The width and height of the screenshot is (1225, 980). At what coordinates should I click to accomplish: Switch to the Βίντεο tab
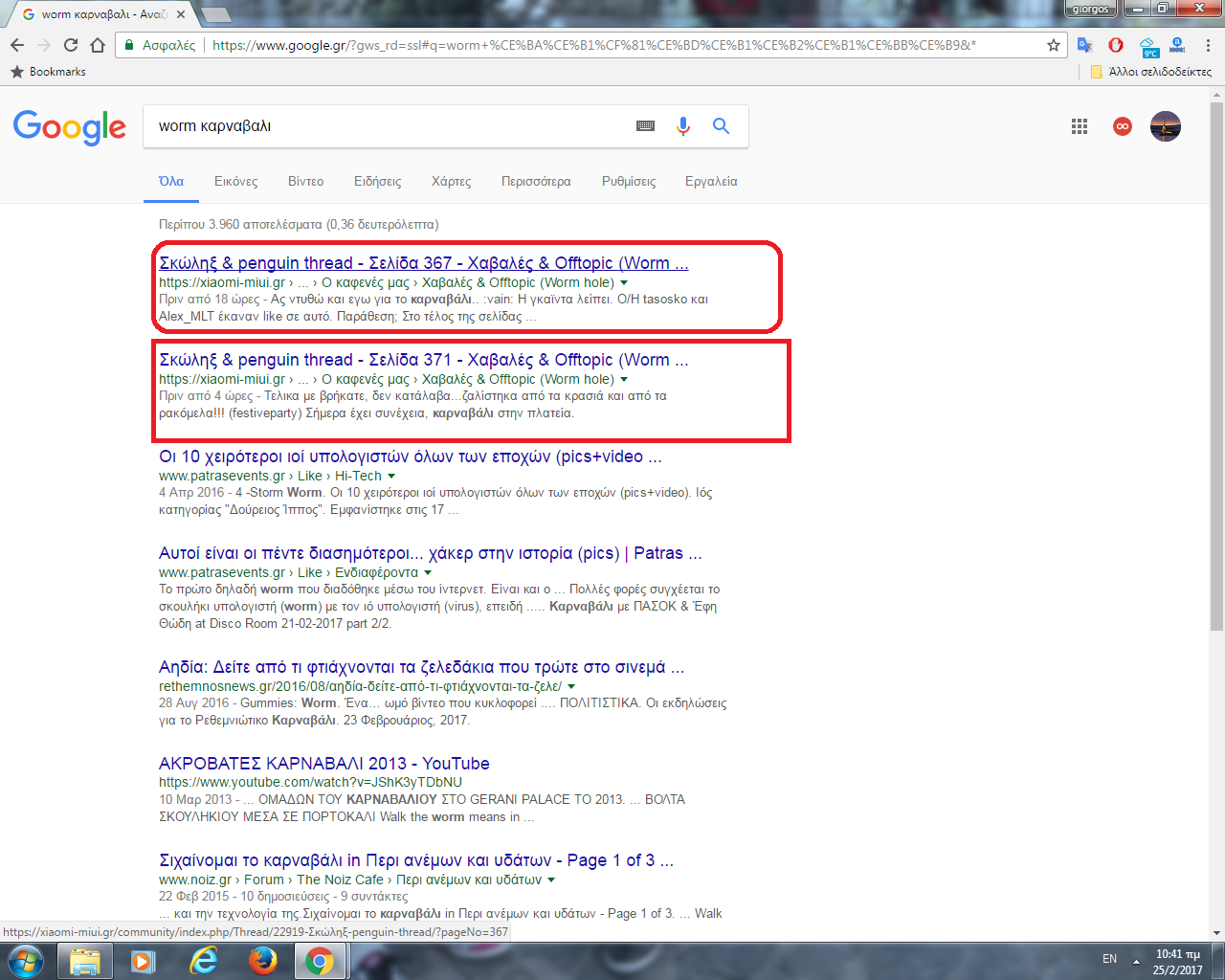(305, 181)
